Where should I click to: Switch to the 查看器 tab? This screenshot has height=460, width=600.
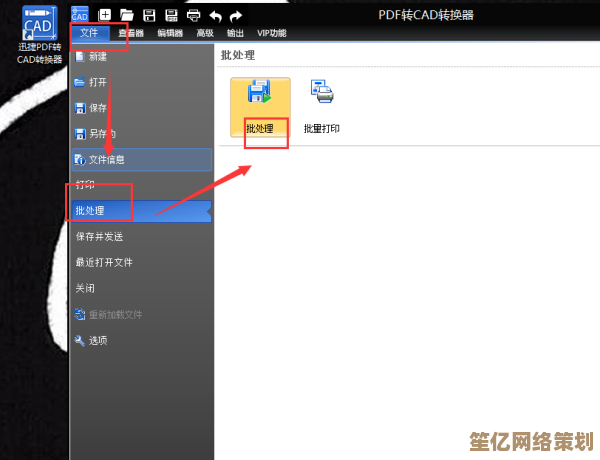[x=130, y=34]
